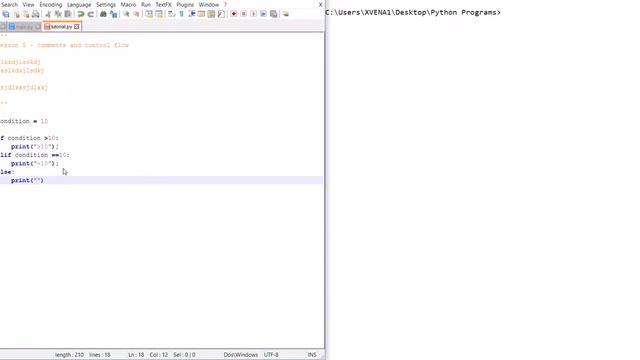
Task: Start macro recording with the red dot
Action: (233, 14)
